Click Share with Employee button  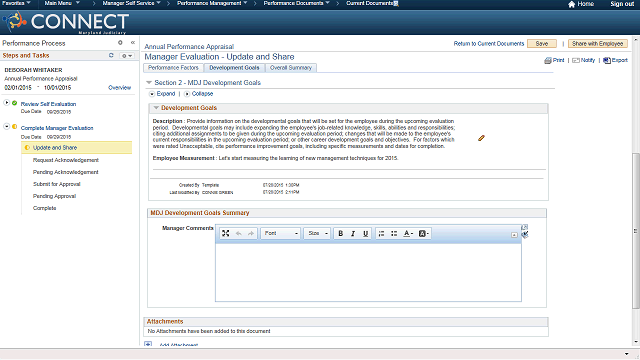[598, 44]
